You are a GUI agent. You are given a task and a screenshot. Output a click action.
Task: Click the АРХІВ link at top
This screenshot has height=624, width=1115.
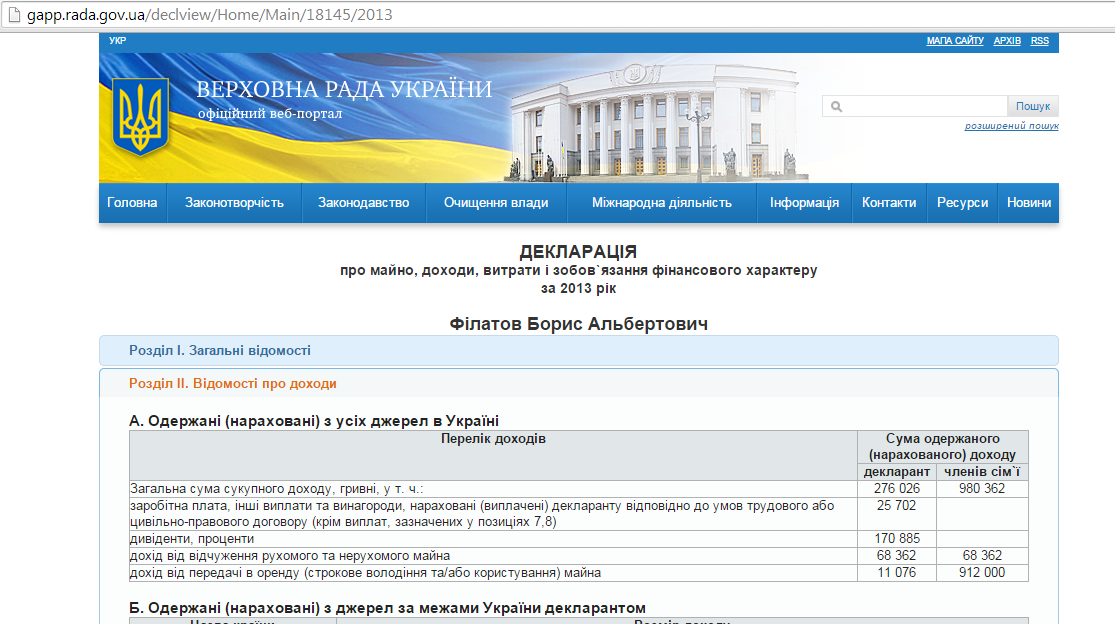pyautogui.click(x=1007, y=41)
